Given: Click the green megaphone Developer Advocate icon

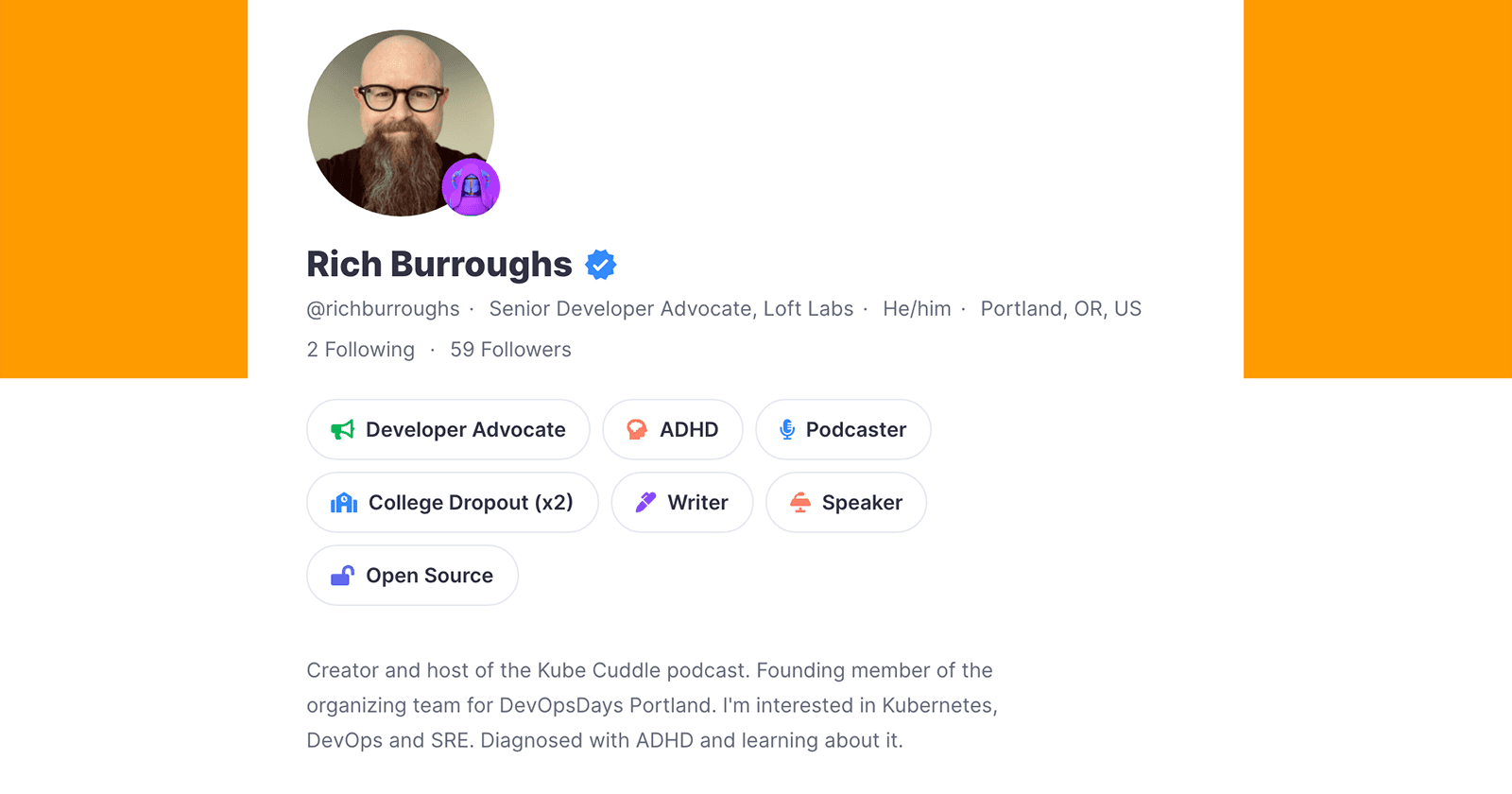Looking at the screenshot, I should pos(343,429).
